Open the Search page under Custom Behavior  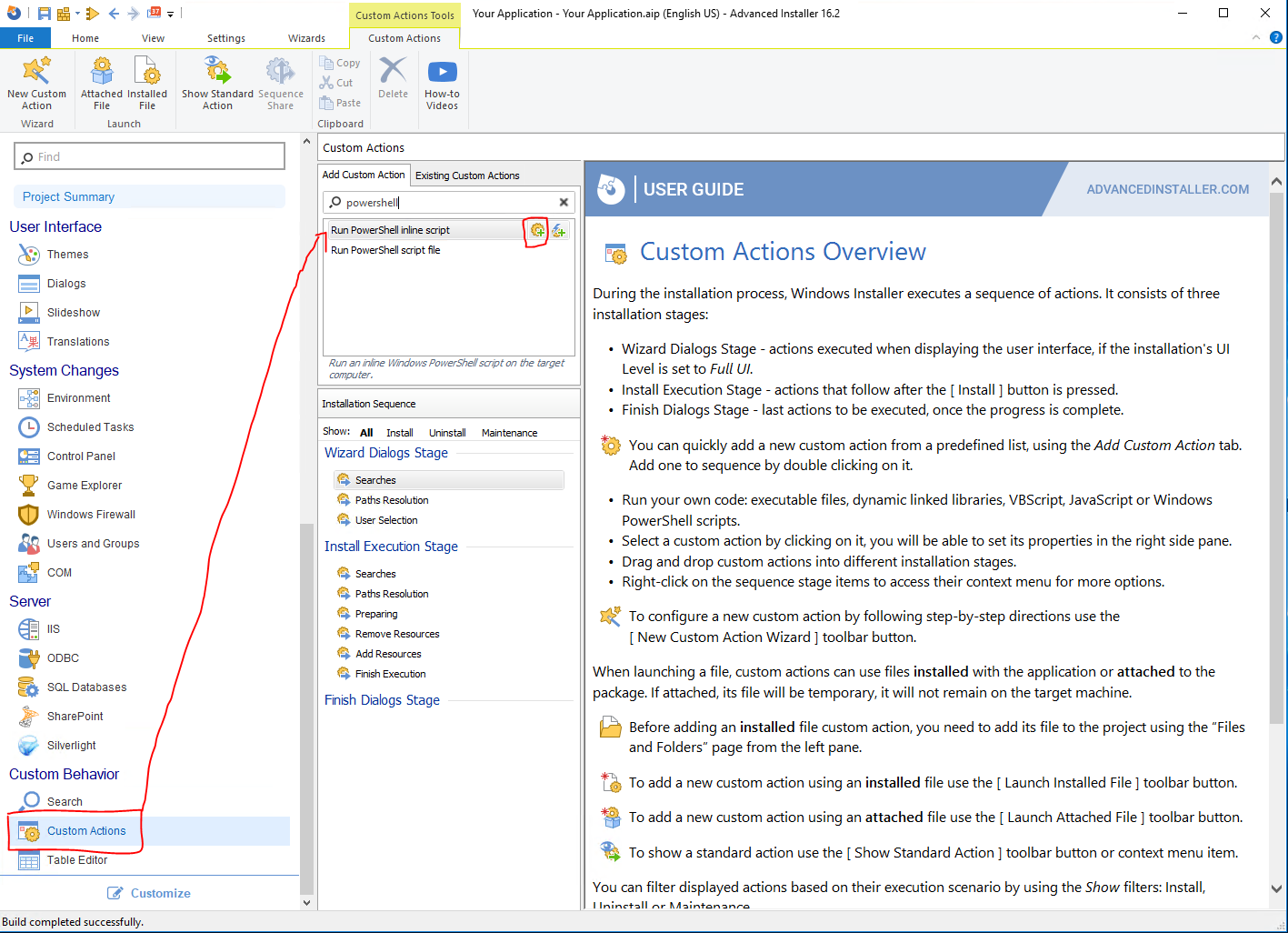click(65, 802)
